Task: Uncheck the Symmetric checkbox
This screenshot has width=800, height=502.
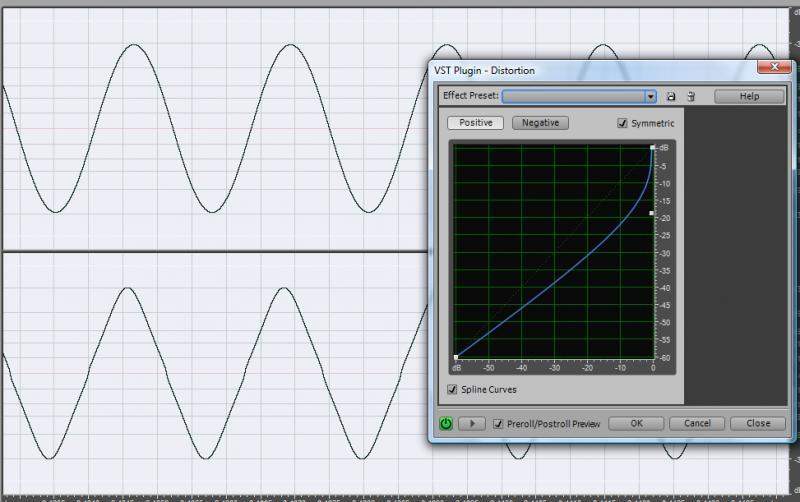Action: coord(622,124)
